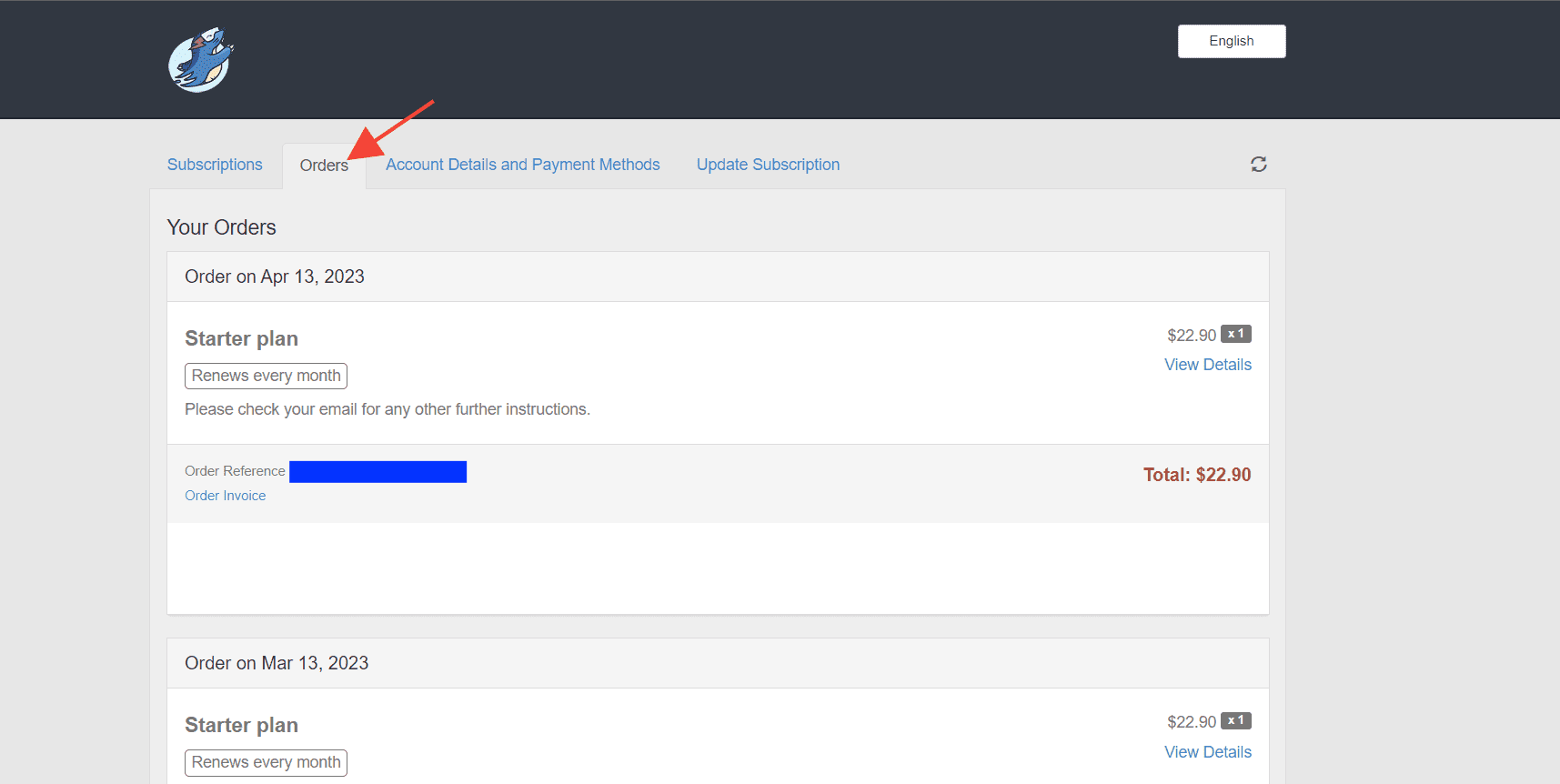Go to the Update Subscription tab
Screen dimensions: 1560x784
pyautogui.click(x=768, y=165)
